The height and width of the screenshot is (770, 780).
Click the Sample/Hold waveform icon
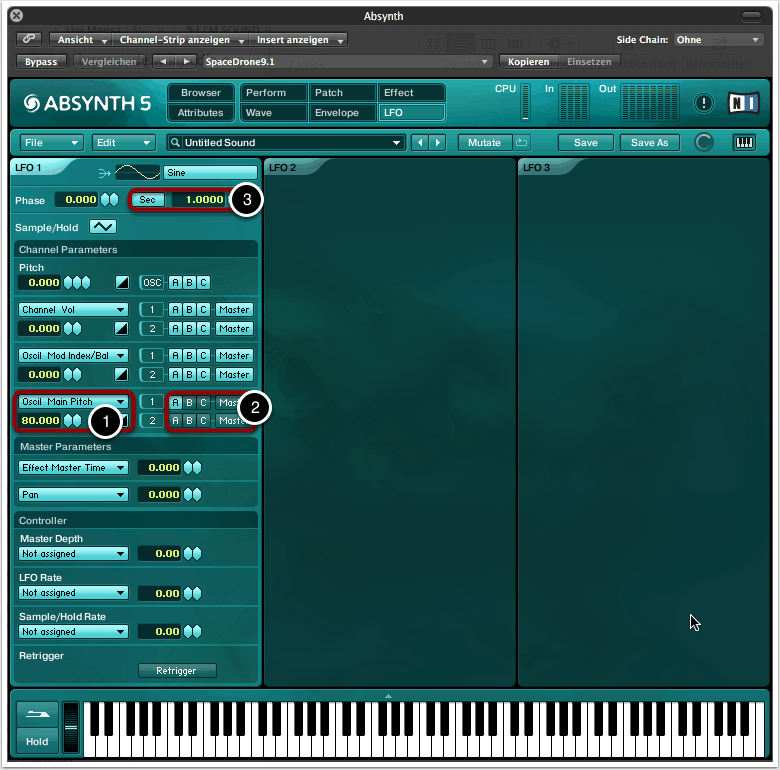click(x=102, y=227)
